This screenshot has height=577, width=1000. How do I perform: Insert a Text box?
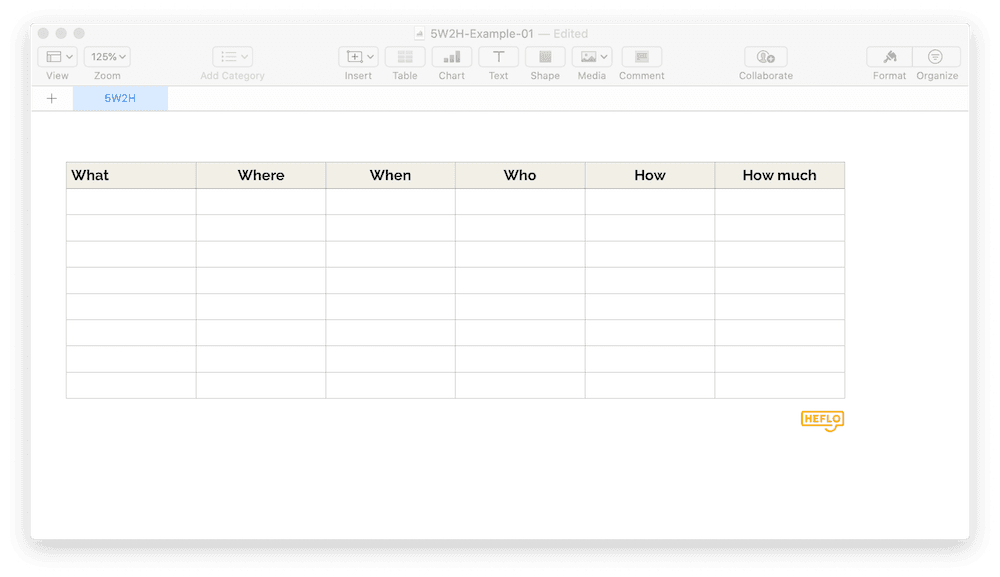(x=498, y=57)
